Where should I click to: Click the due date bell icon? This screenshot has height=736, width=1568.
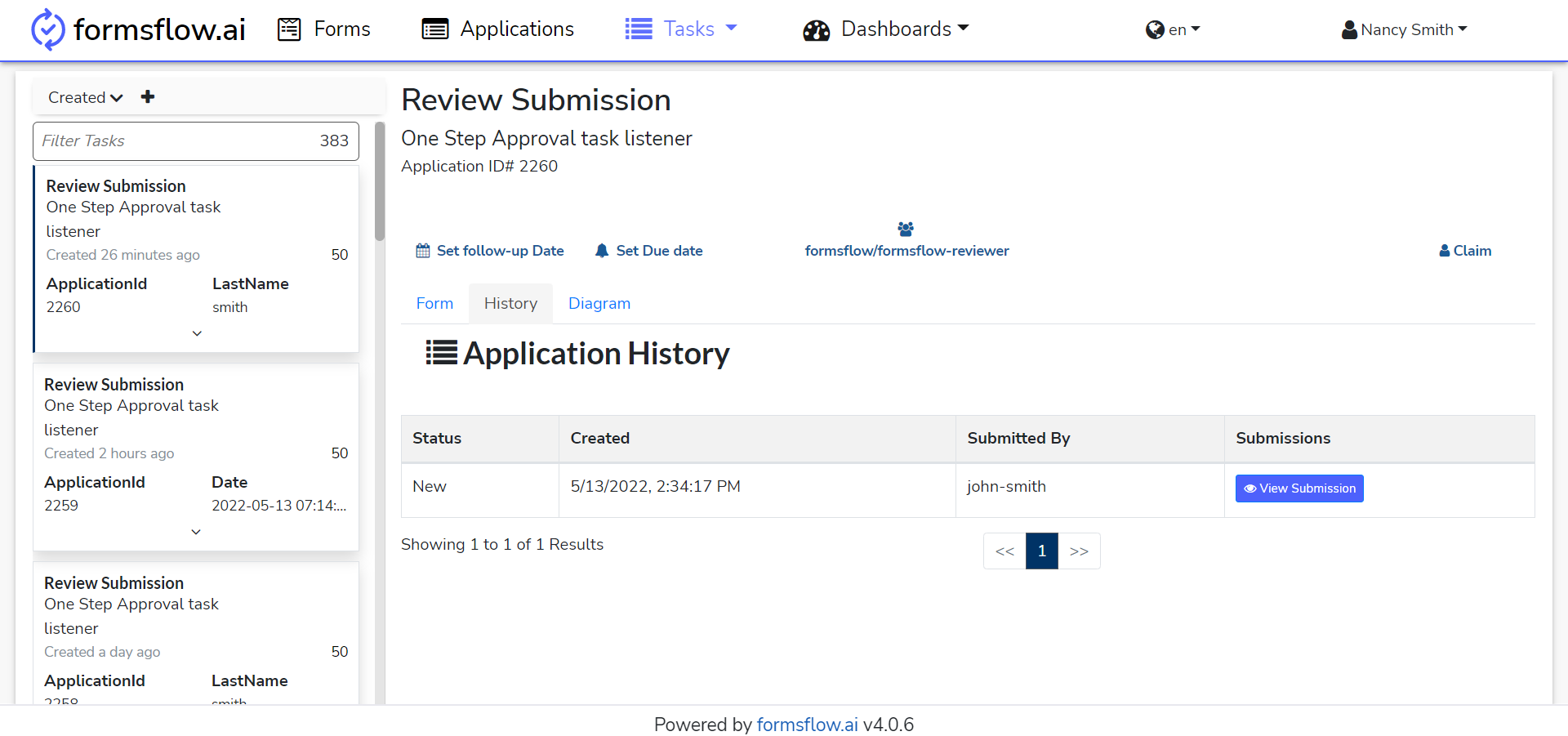tap(602, 251)
